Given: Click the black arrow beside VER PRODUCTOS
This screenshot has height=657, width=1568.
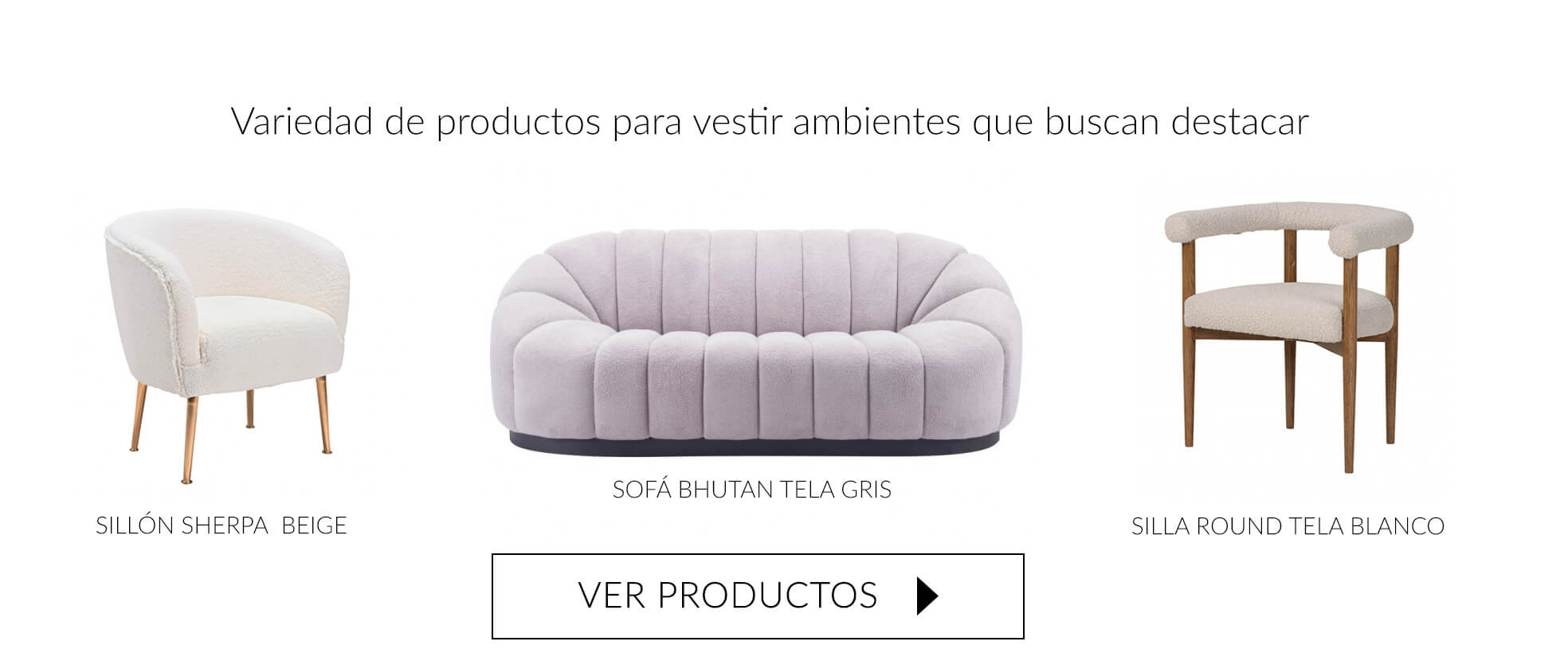Looking at the screenshot, I should (927, 596).
